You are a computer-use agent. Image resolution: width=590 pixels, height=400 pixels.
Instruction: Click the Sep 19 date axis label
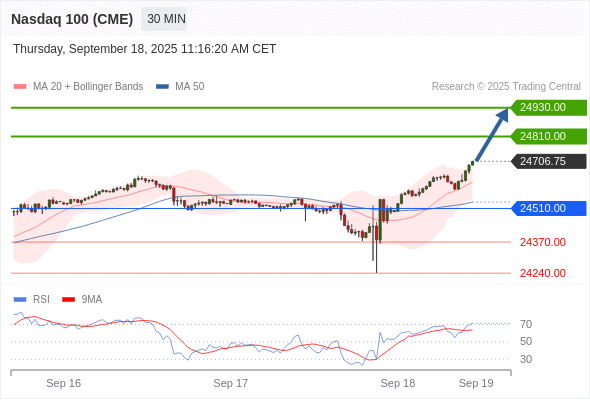476,383
